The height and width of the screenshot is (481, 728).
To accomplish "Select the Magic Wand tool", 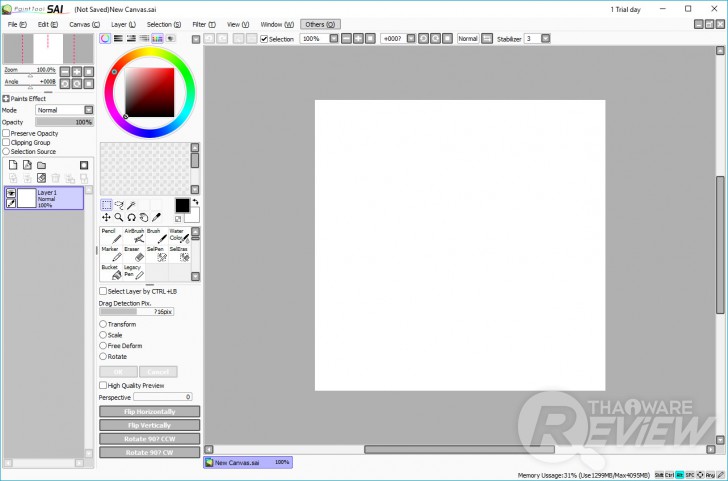I will pyautogui.click(x=131, y=205).
